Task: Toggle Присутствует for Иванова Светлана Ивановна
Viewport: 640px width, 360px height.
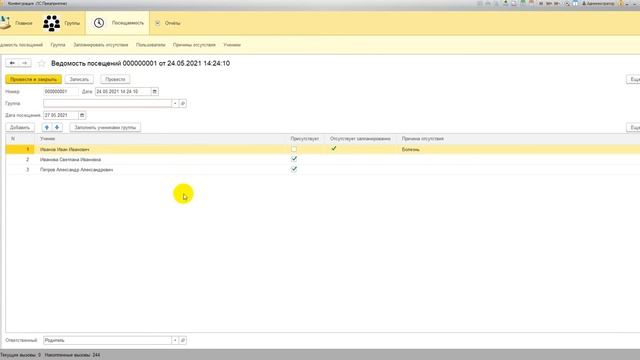Action: [294, 159]
